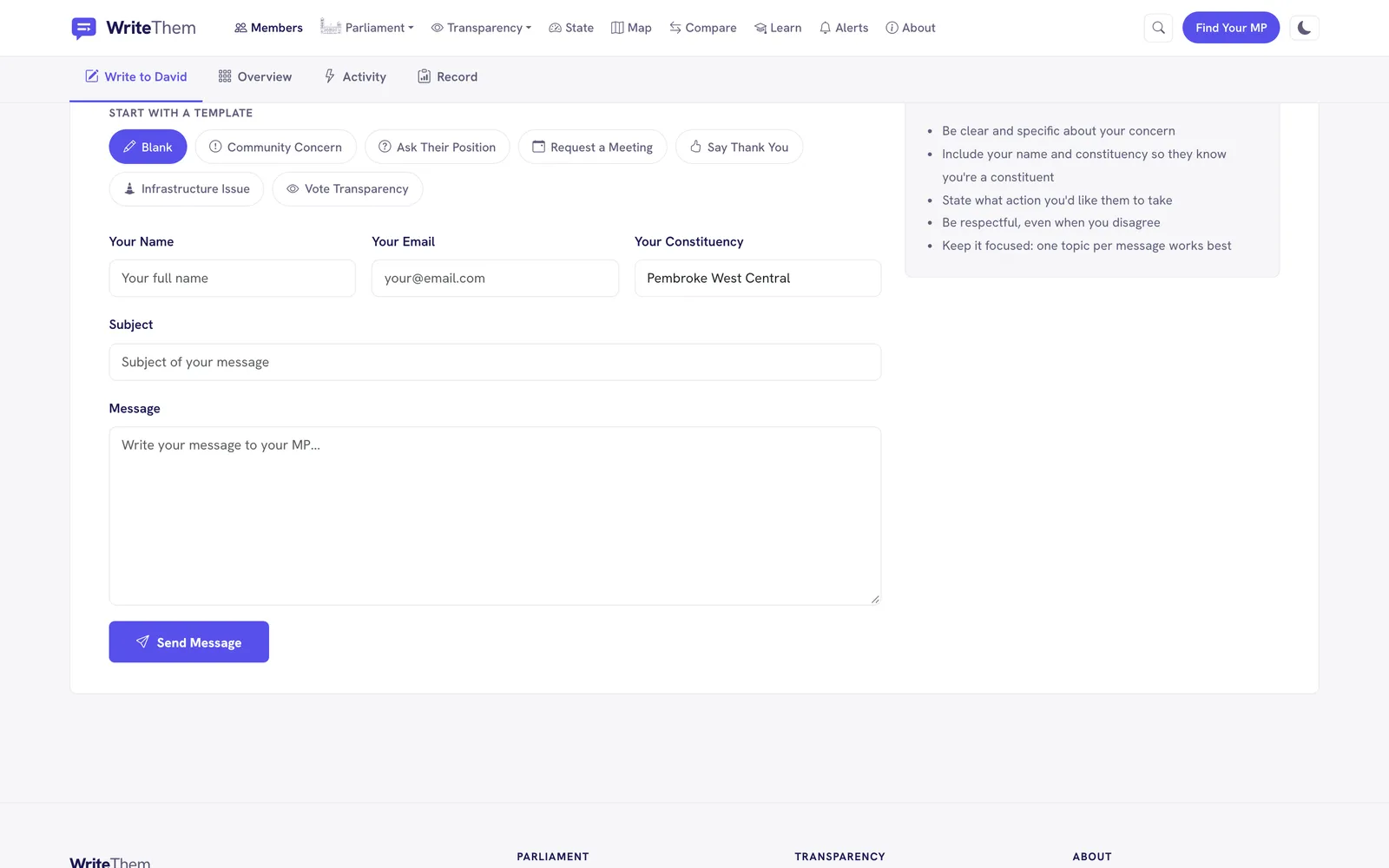This screenshot has width=1389, height=868.
Task: Open the Members page
Action: click(268, 28)
